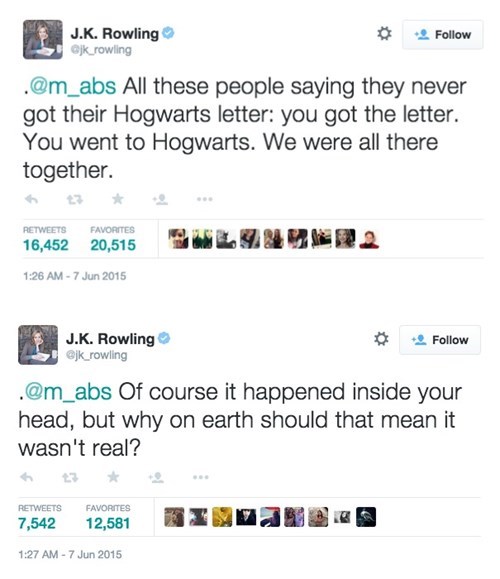
Task: Open more options dots under second tweet
Action: (x=201, y=477)
